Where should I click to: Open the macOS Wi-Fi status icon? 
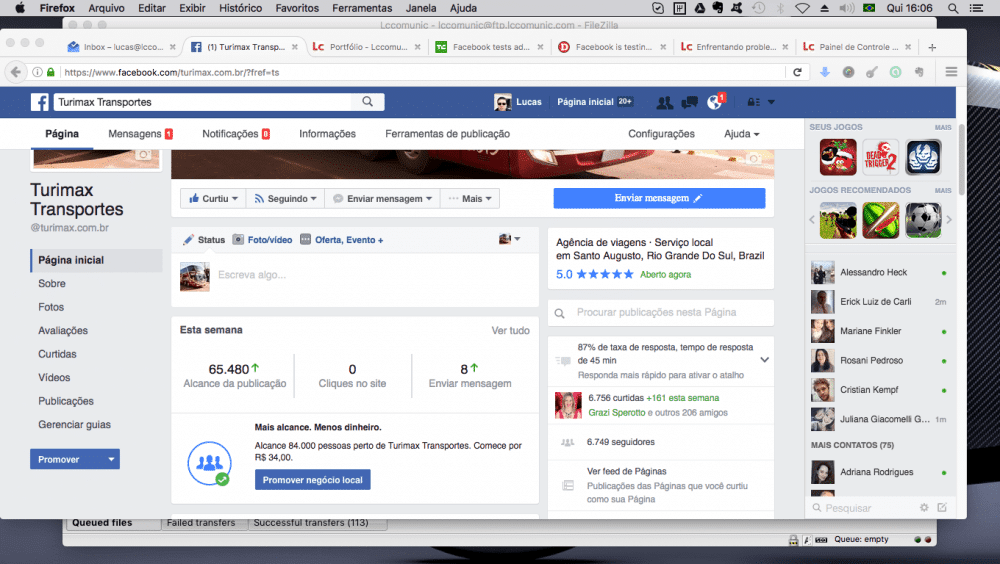pyautogui.click(x=802, y=8)
